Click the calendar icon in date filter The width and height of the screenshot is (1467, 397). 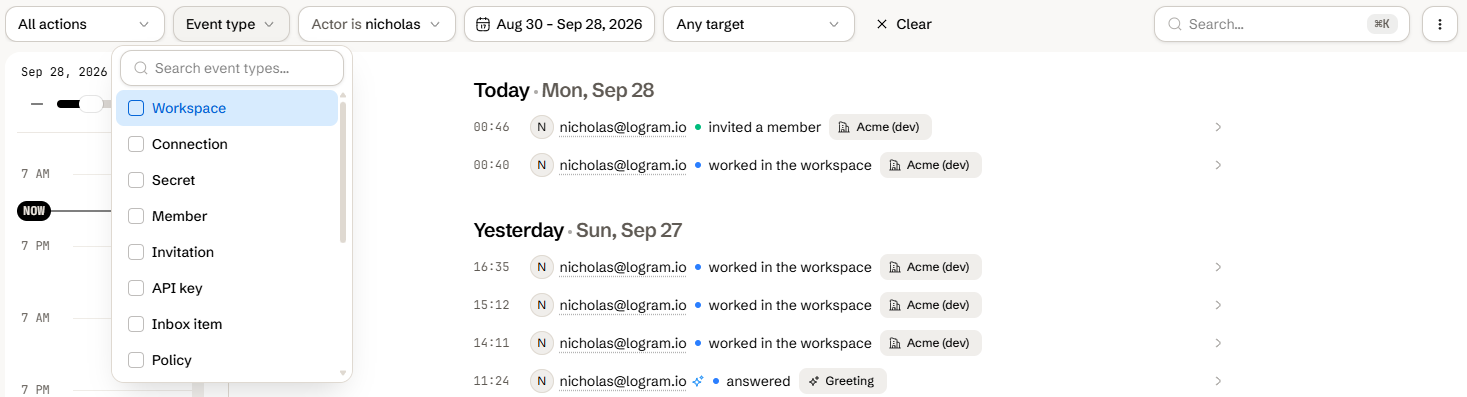[x=483, y=24]
